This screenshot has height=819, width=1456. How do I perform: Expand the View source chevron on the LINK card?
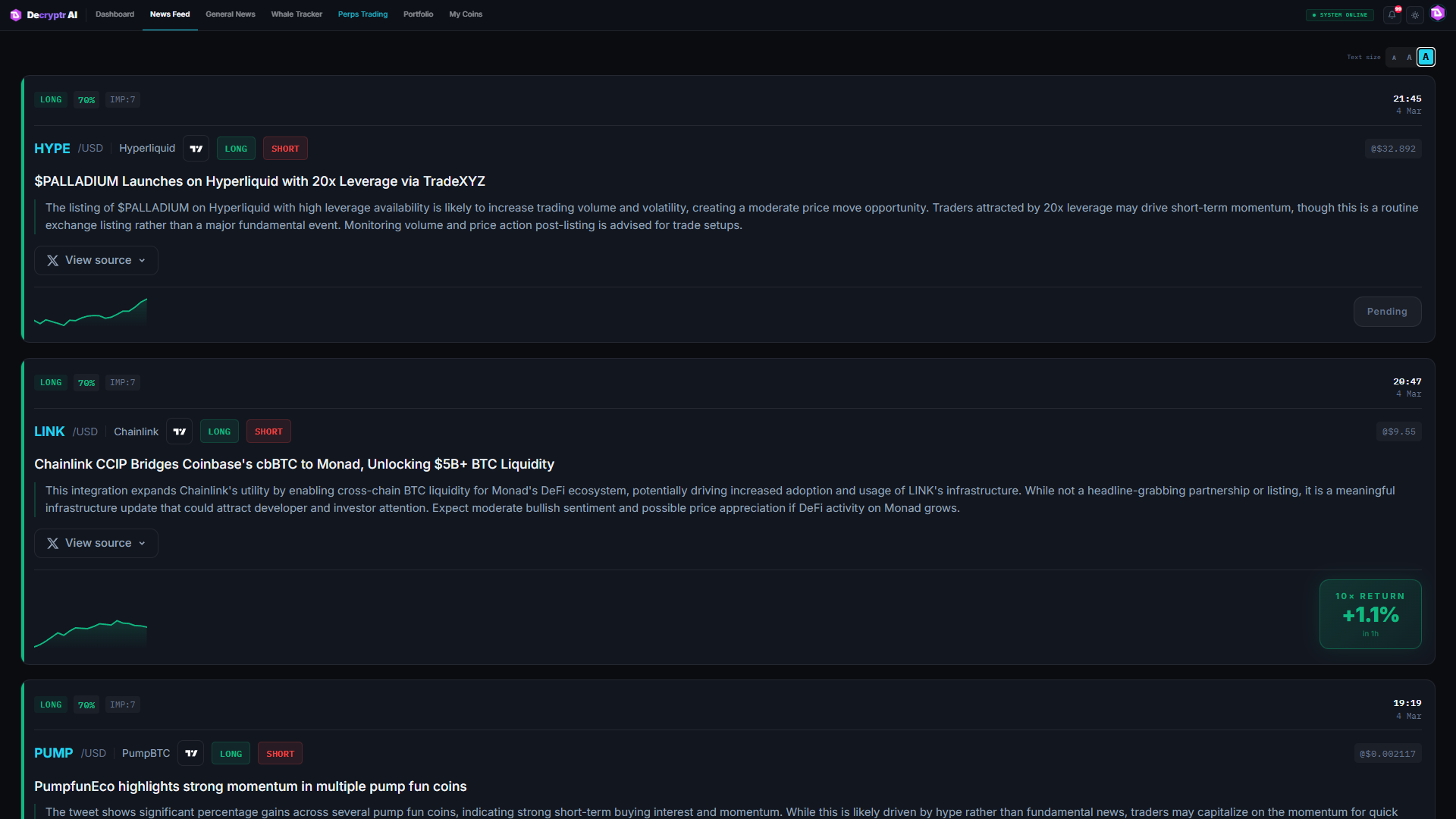click(x=142, y=543)
